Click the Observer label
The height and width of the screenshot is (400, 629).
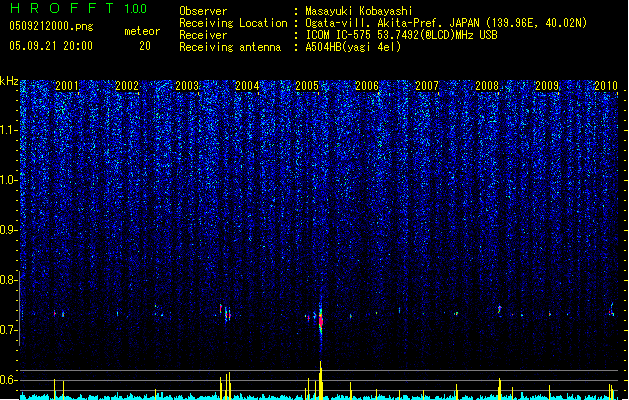coord(203,11)
